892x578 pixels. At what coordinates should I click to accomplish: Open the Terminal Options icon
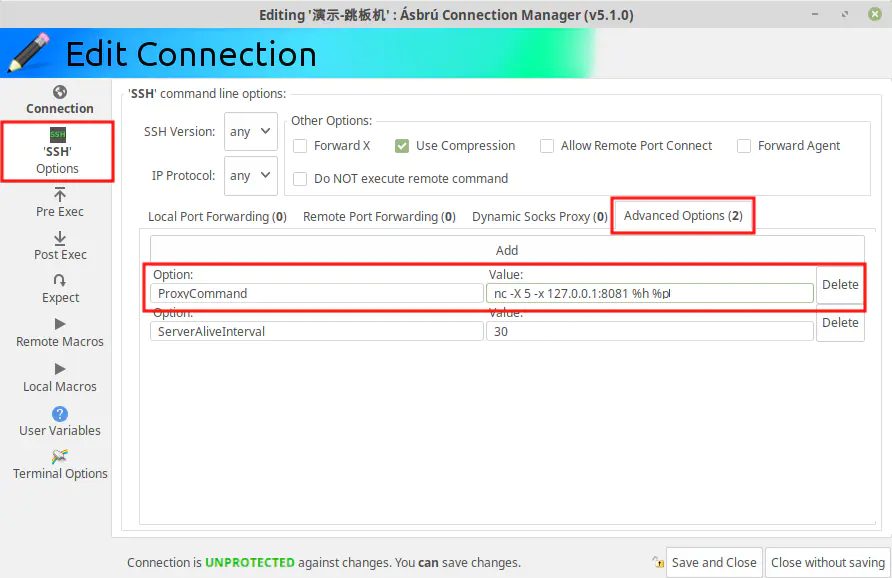(x=60, y=456)
